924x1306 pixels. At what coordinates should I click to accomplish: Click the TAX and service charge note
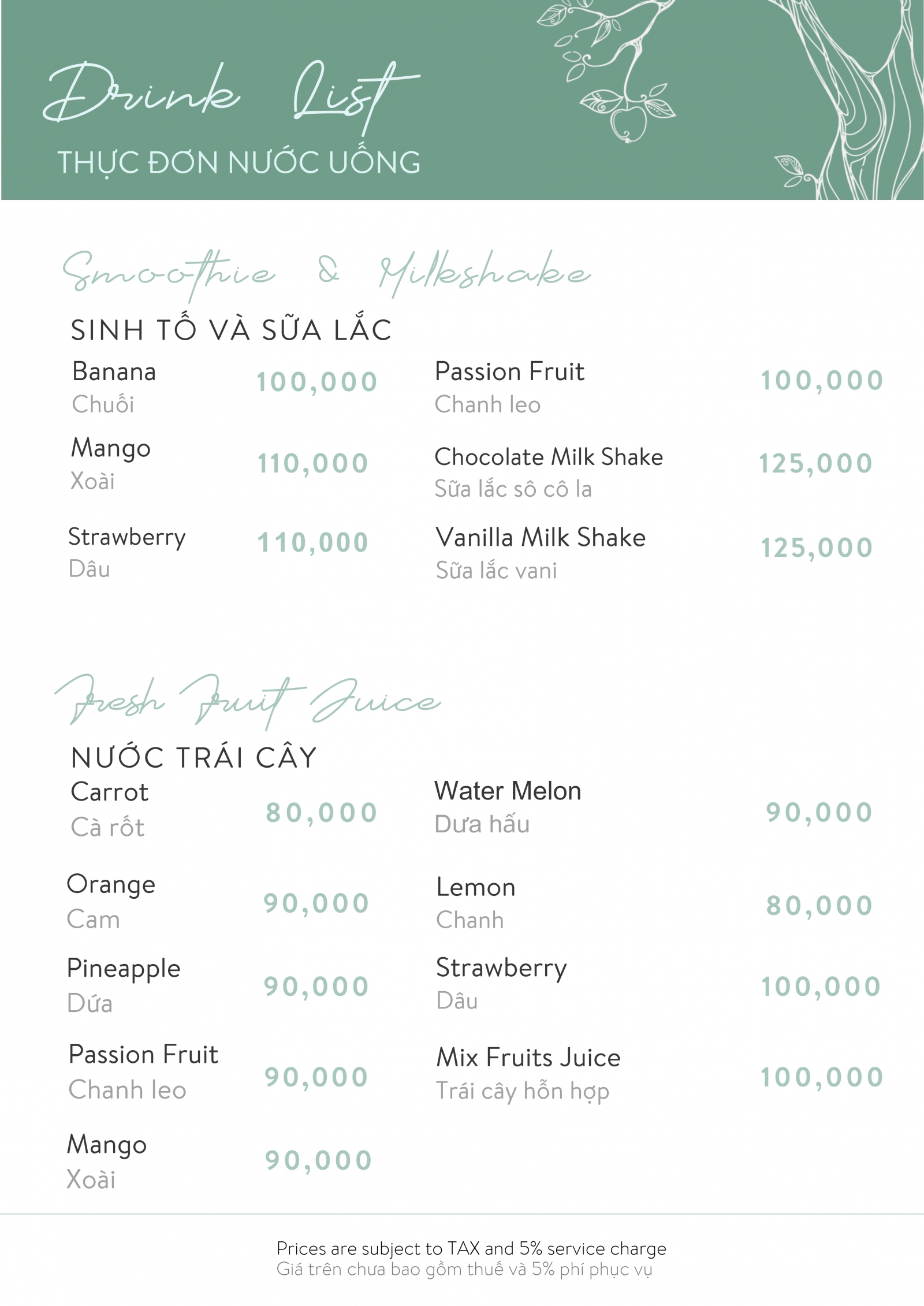pos(471,1249)
